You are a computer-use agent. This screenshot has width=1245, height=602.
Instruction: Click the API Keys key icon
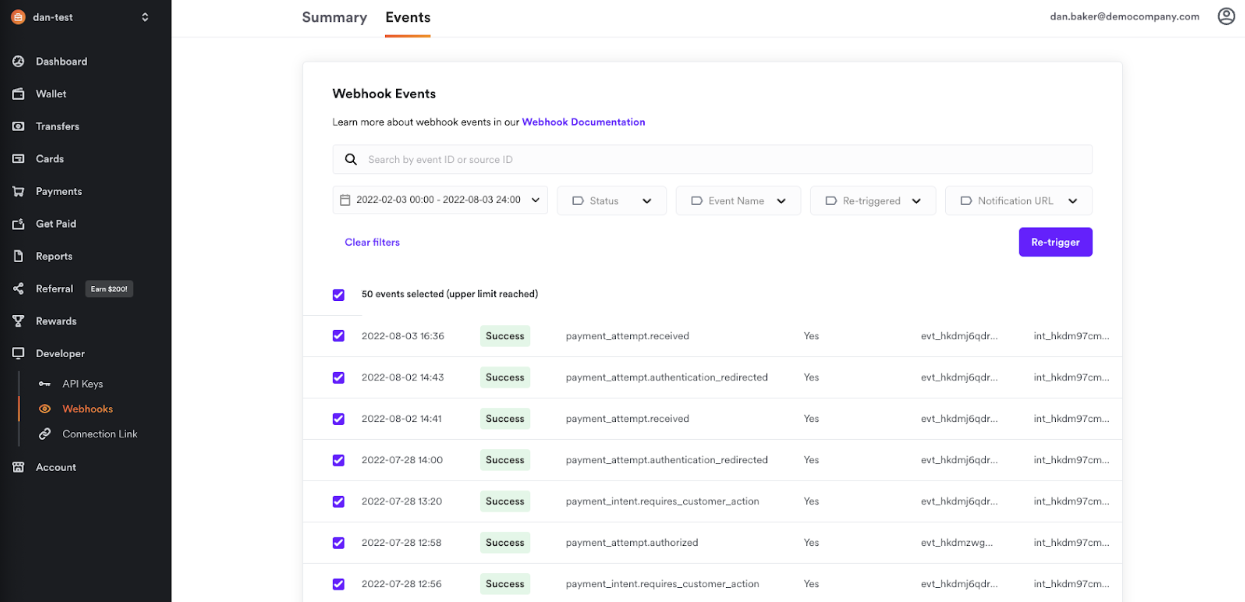(44, 384)
